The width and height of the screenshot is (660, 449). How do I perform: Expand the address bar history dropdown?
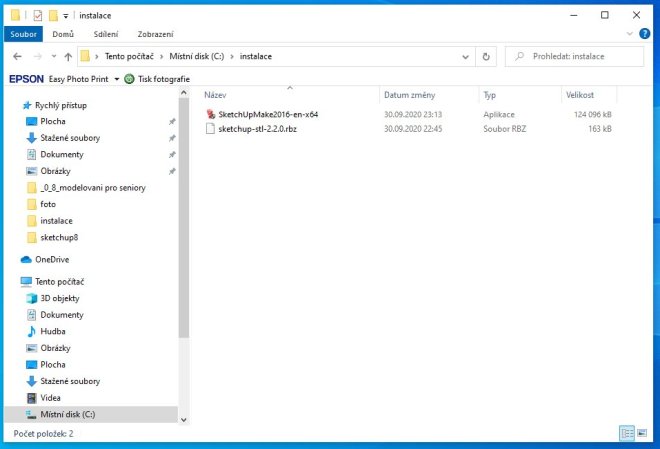465,56
